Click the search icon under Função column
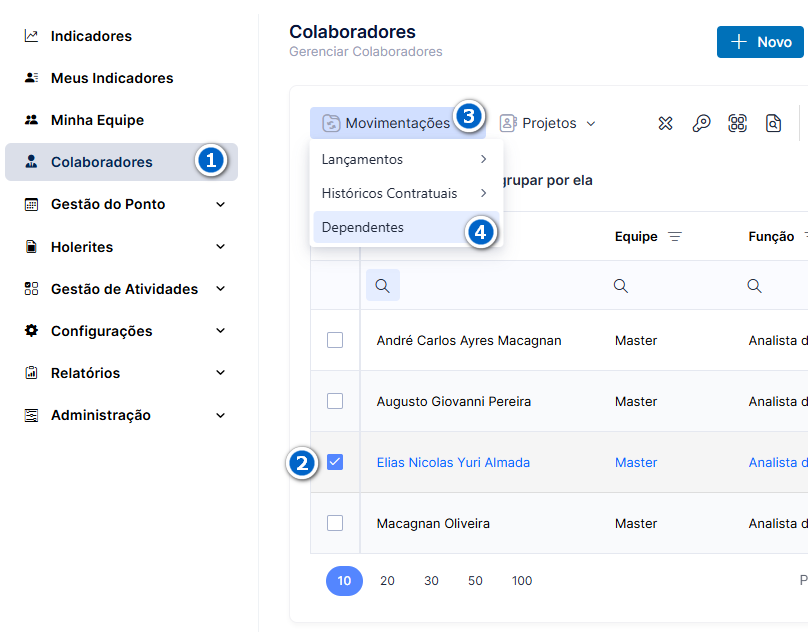This screenshot has width=808, height=639. [x=754, y=286]
